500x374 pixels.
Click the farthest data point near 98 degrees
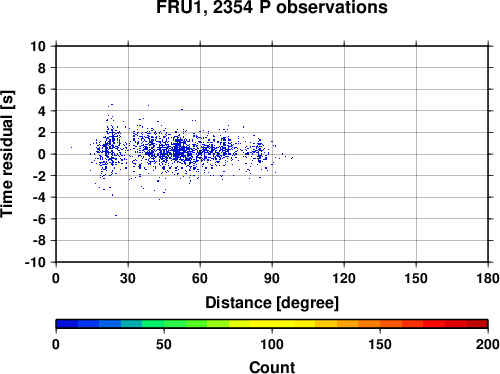point(292,158)
